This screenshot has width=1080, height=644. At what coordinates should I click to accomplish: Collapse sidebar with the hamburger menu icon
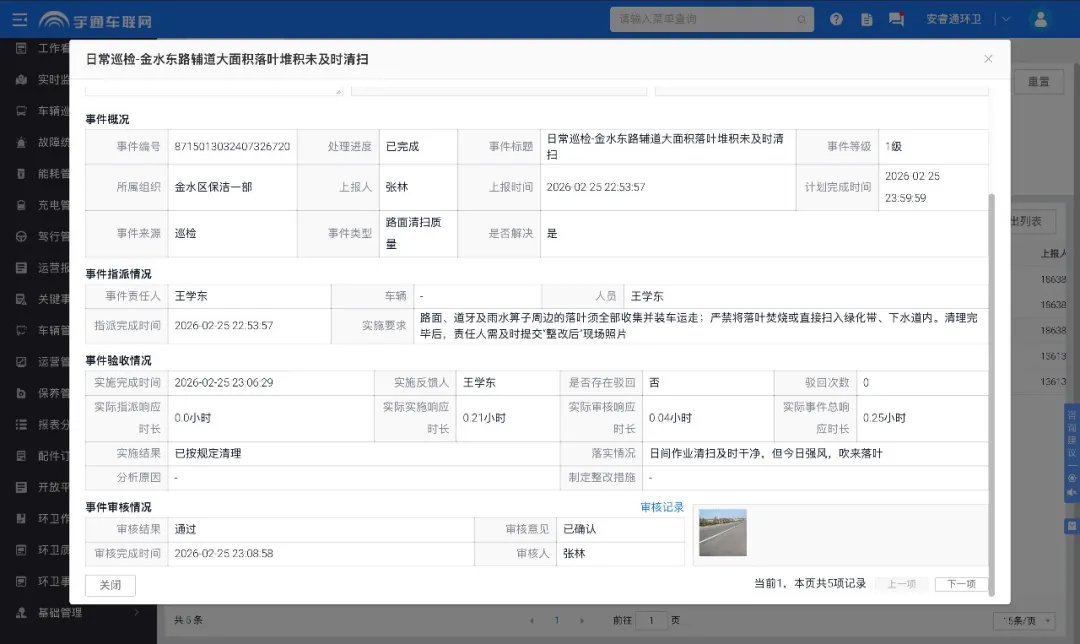[x=18, y=18]
